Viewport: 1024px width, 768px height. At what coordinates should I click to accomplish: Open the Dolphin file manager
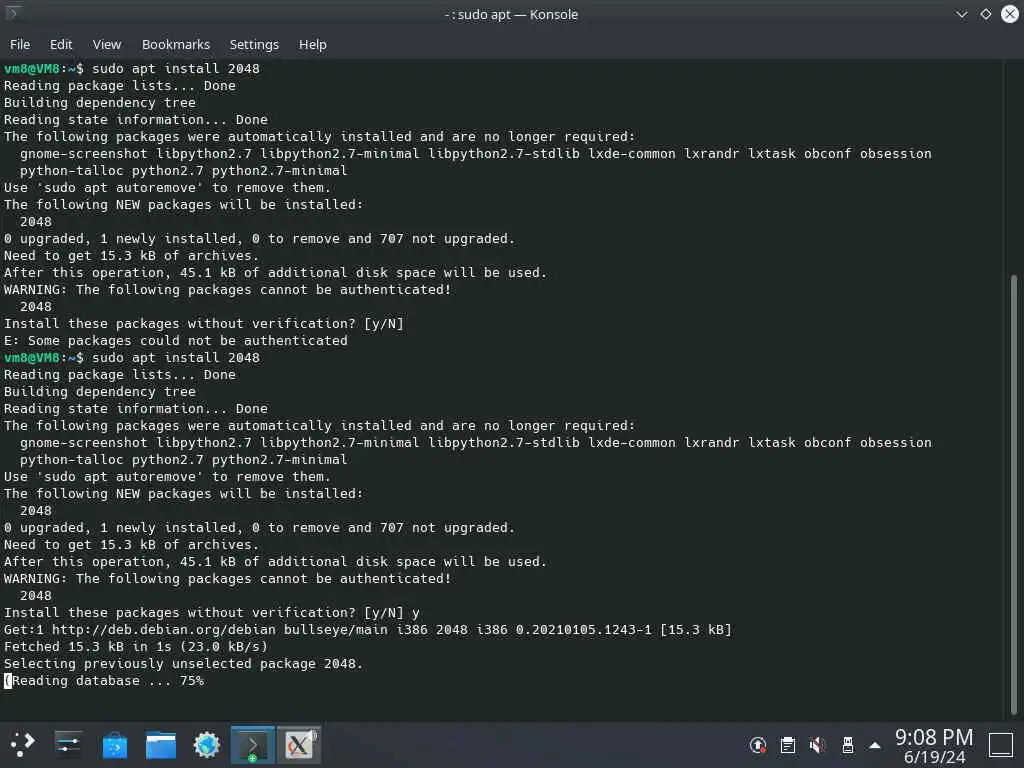pyautogui.click(x=161, y=744)
